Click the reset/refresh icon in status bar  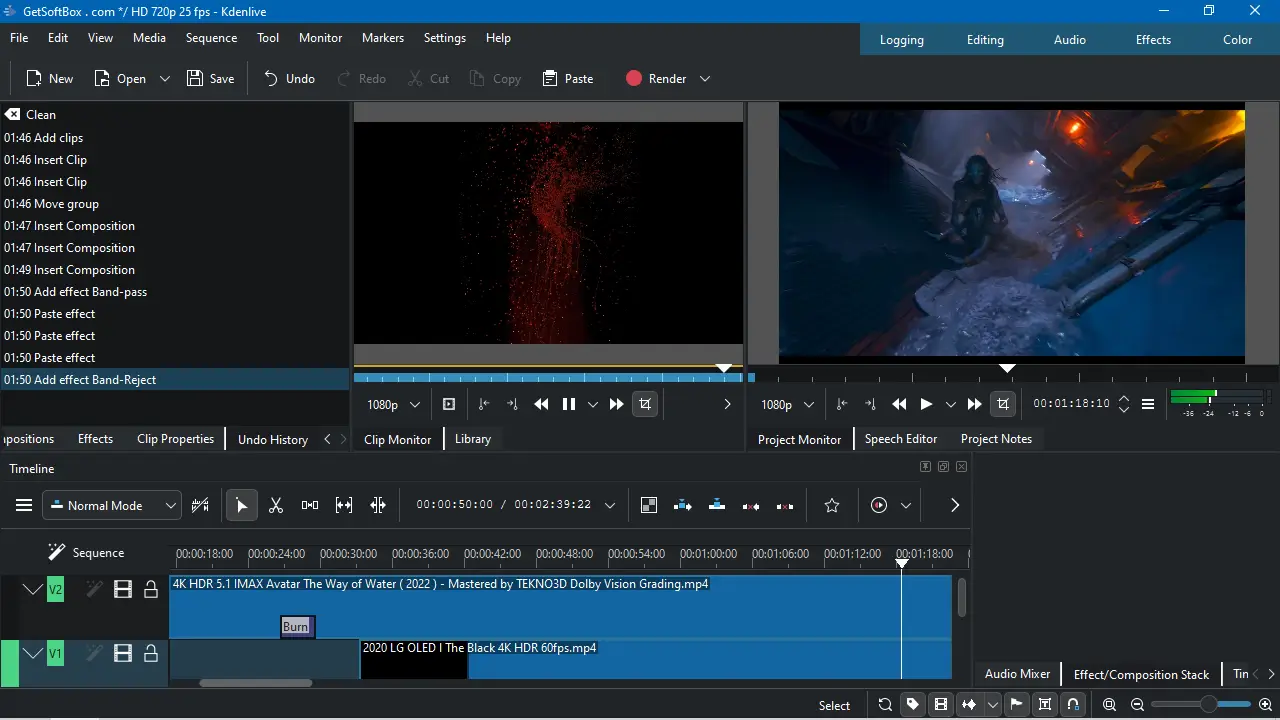point(885,704)
